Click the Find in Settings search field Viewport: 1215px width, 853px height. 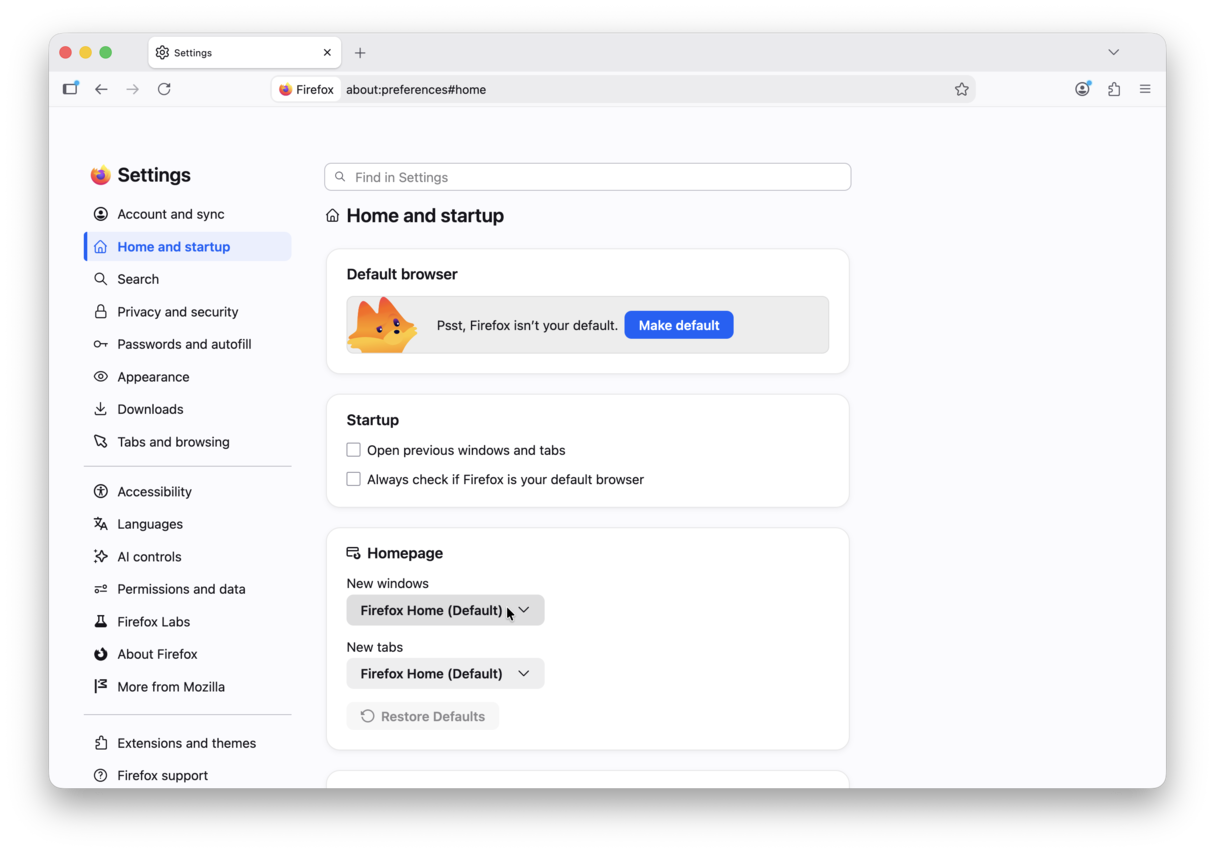click(x=588, y=177)
